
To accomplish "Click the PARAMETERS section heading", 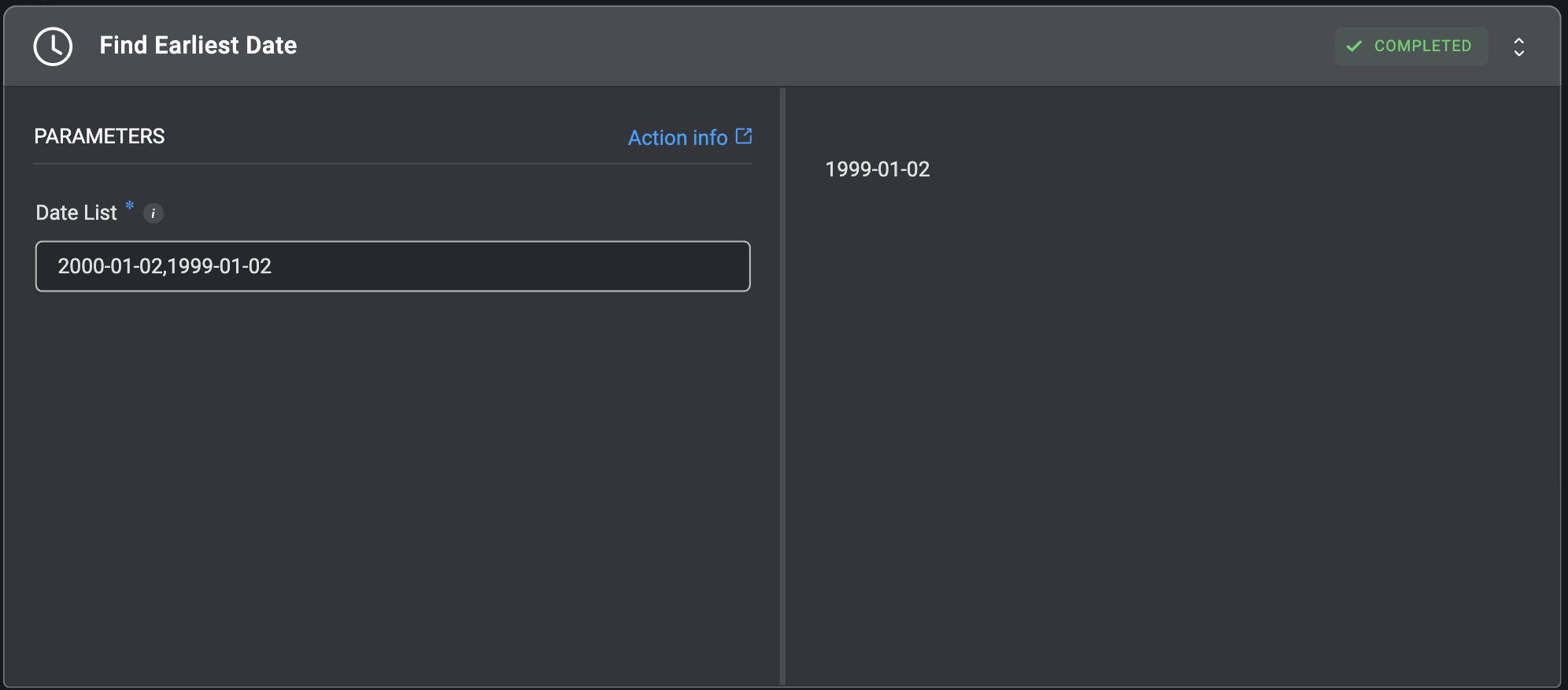I will [99, 136].
